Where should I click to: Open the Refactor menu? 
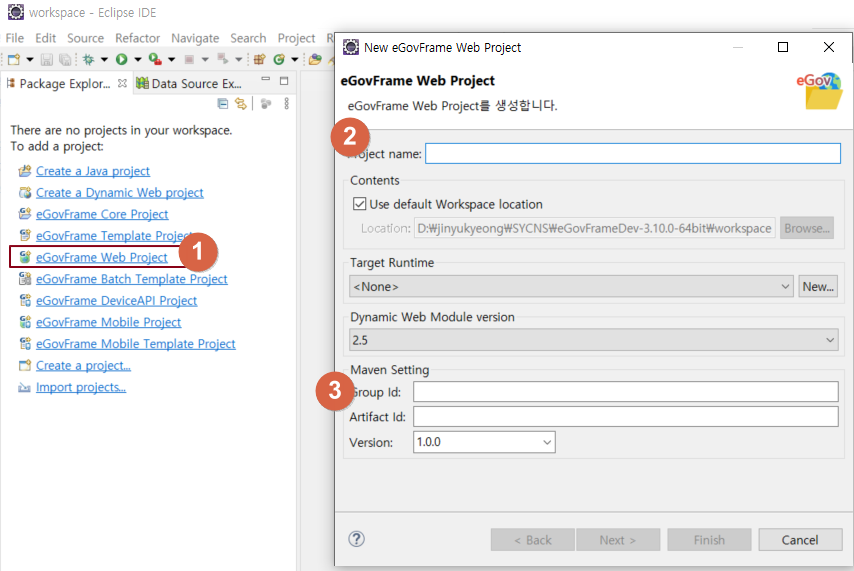coord(137,38)
